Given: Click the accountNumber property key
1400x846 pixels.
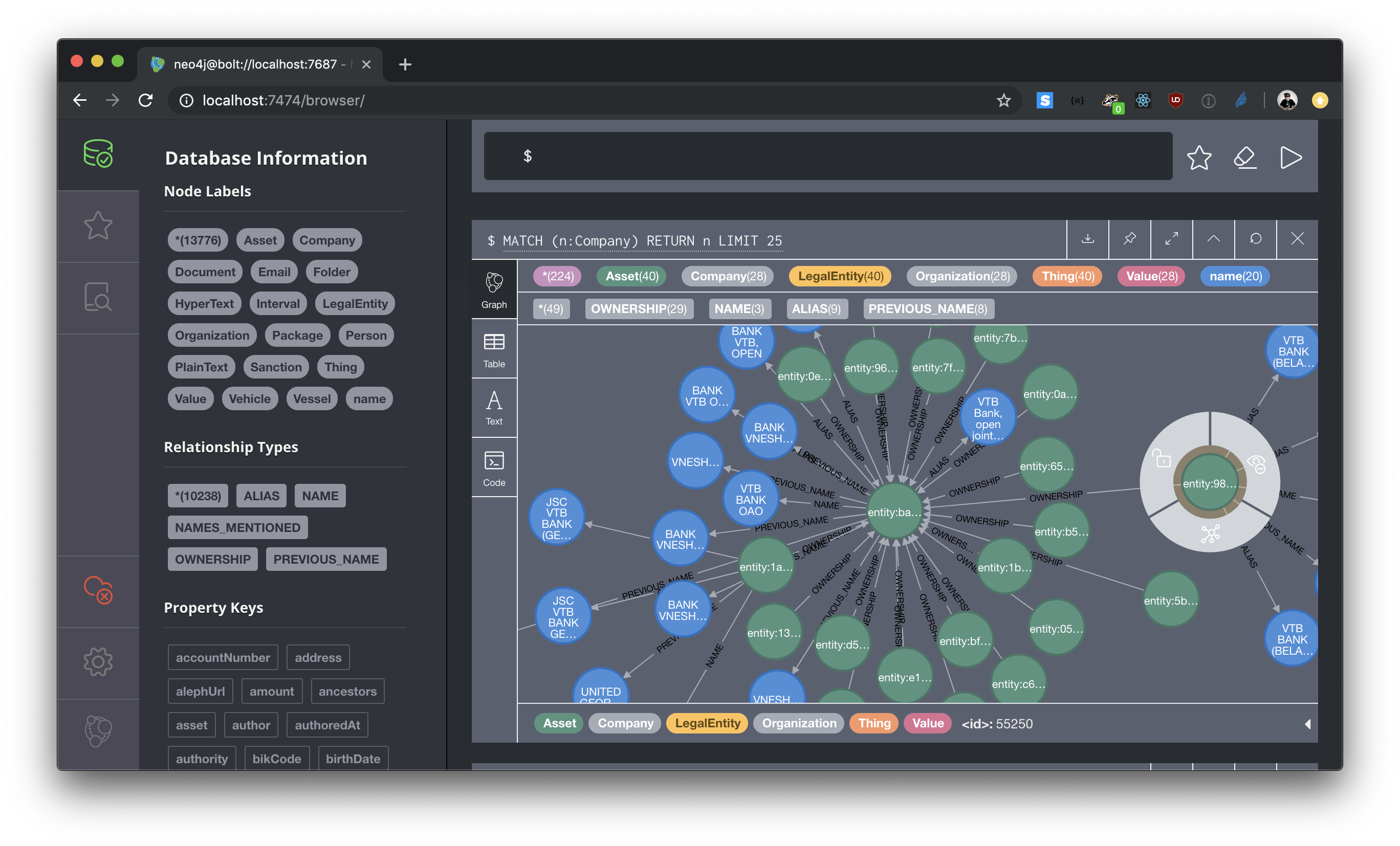Looking at the screenshot, I should 223,658.
